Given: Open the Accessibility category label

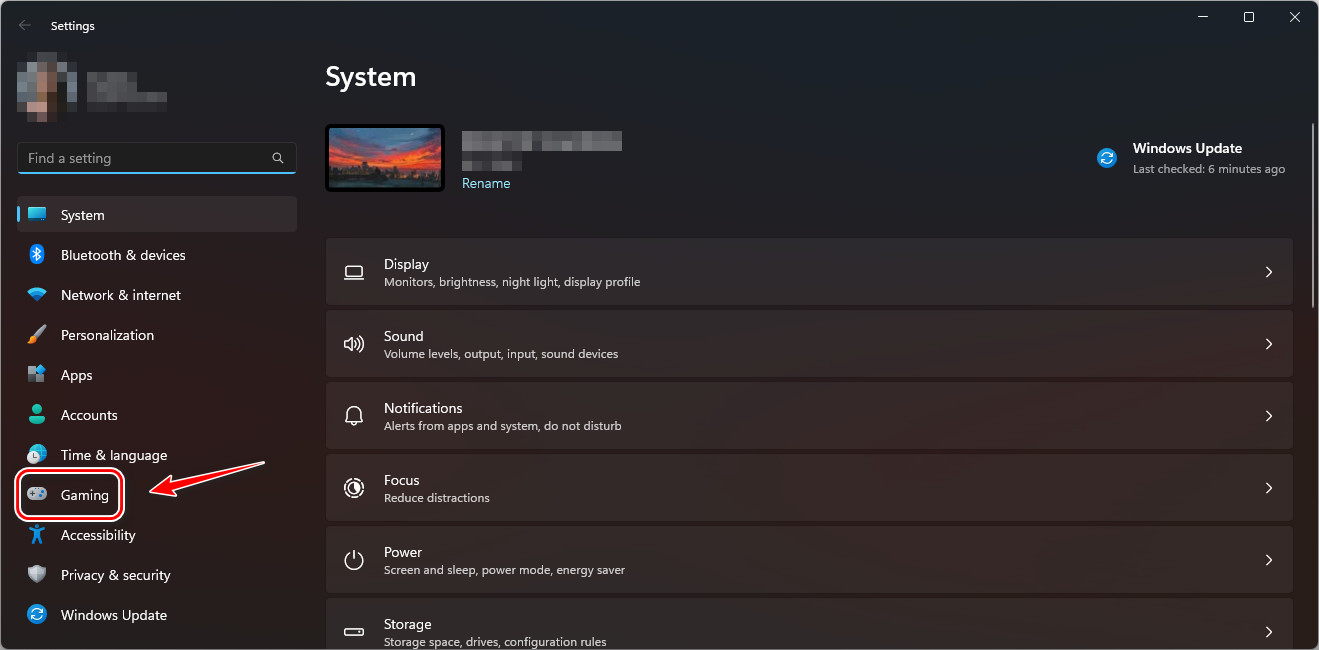Looking at the screenshot, I should [x=98, y=535].
